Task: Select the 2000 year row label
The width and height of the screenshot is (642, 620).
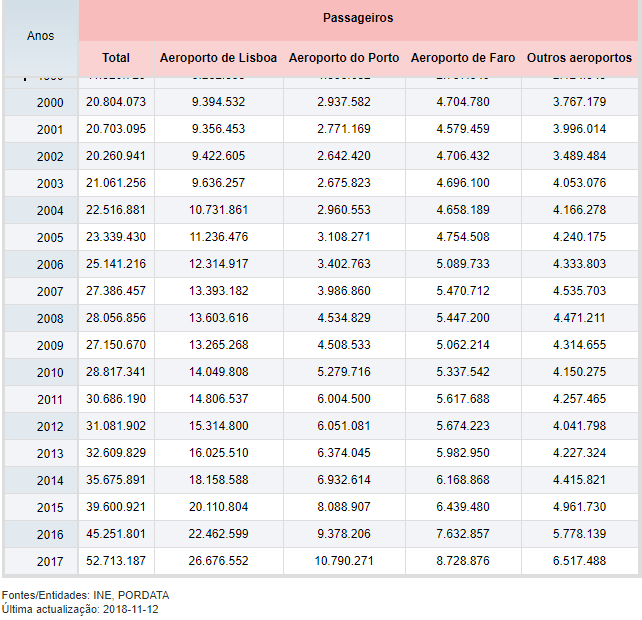Action: 49,103
